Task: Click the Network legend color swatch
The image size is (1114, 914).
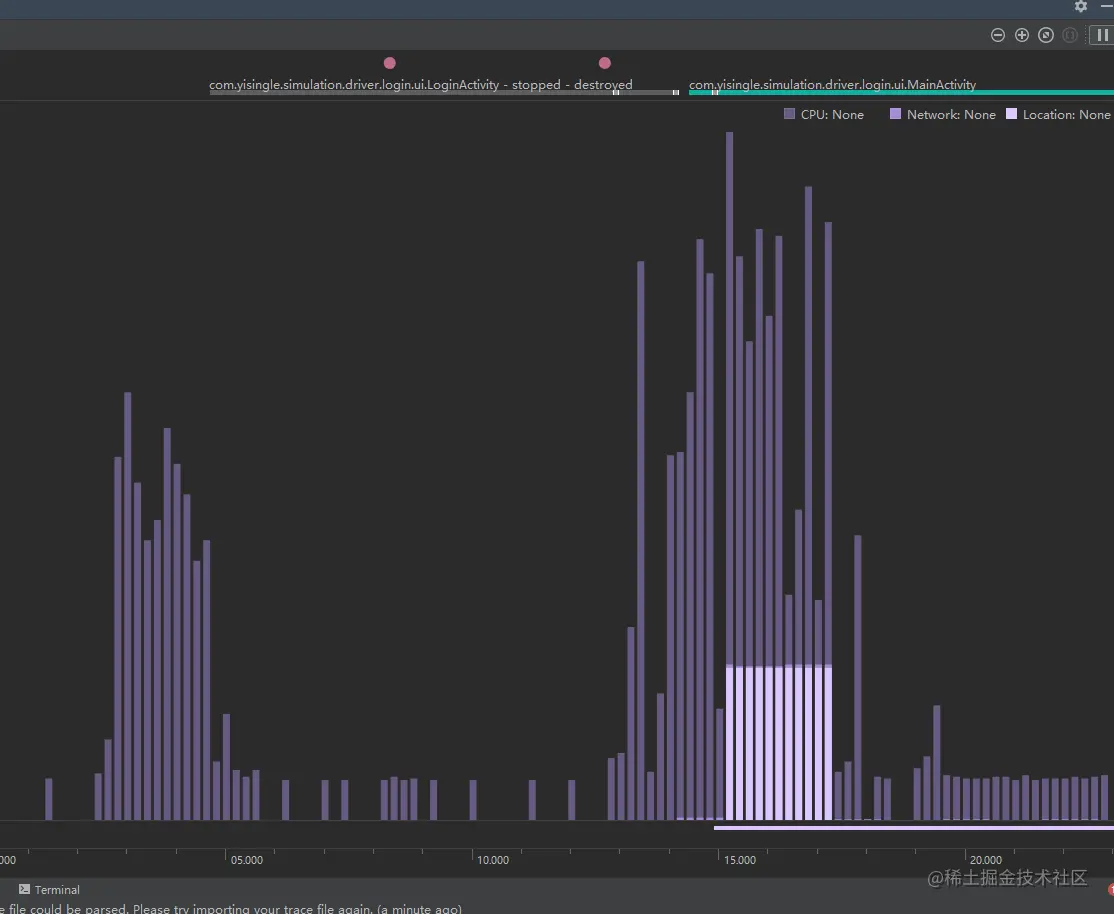Action: pyautogui.click(x=895, y=114)
